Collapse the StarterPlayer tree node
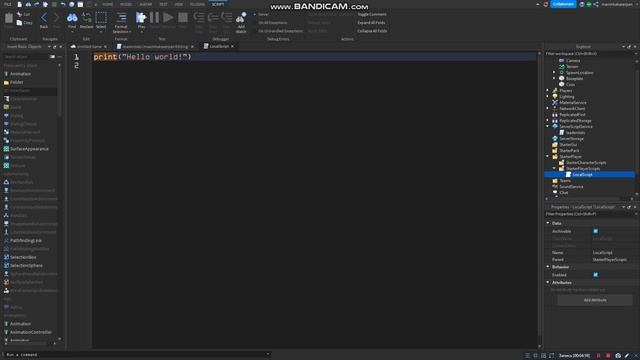Screen dimensions: 640x360 tap(548, 156)
